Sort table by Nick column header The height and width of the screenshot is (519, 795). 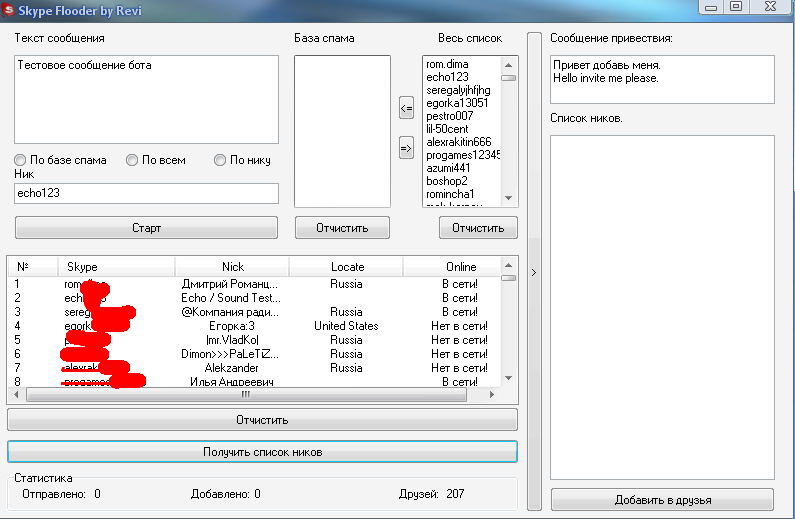232,267
